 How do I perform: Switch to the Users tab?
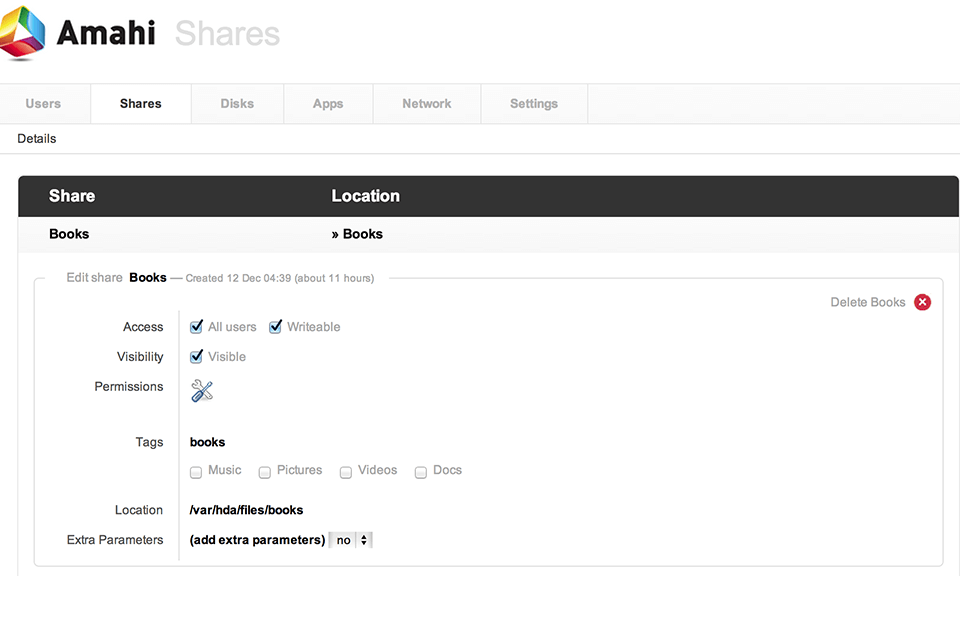tap(43, 104)
